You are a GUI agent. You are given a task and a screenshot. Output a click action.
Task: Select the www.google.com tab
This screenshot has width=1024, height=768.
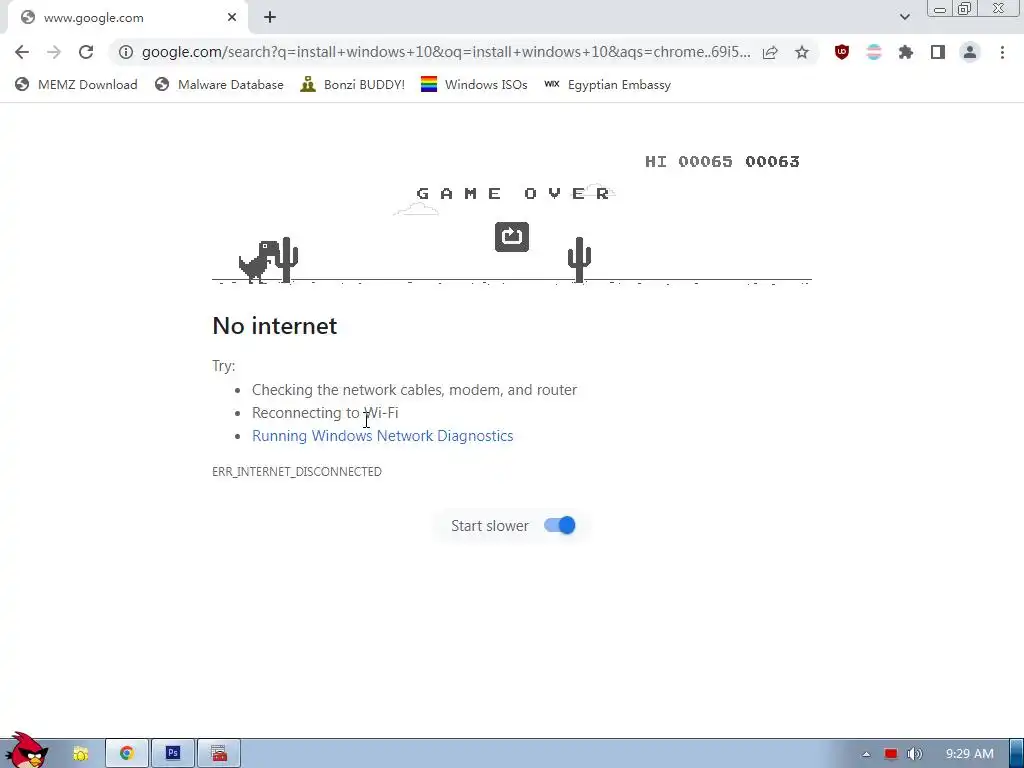[x=127, y=18]
